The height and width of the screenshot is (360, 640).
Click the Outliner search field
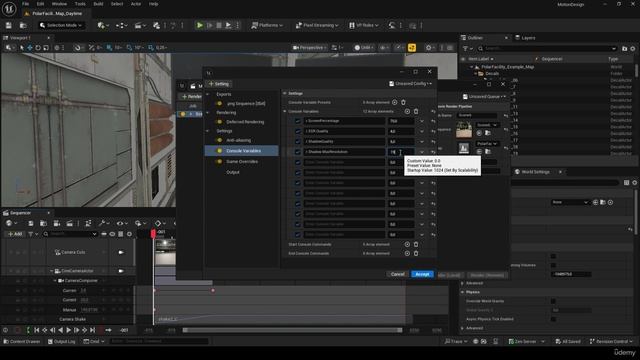point(547,49)
